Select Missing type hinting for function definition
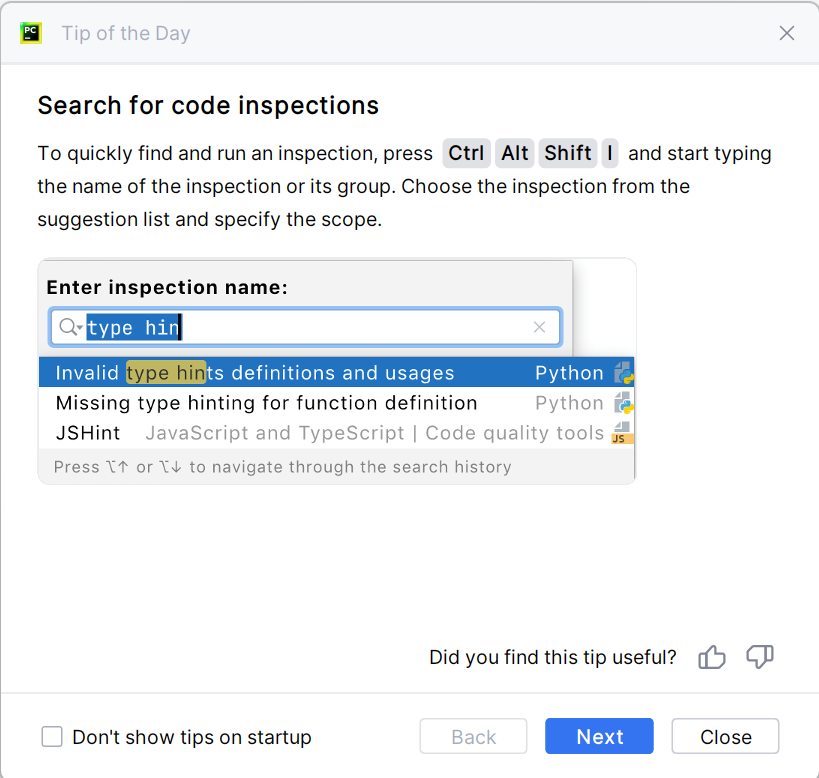The image size is (819, 778). (x=267, y=403)
